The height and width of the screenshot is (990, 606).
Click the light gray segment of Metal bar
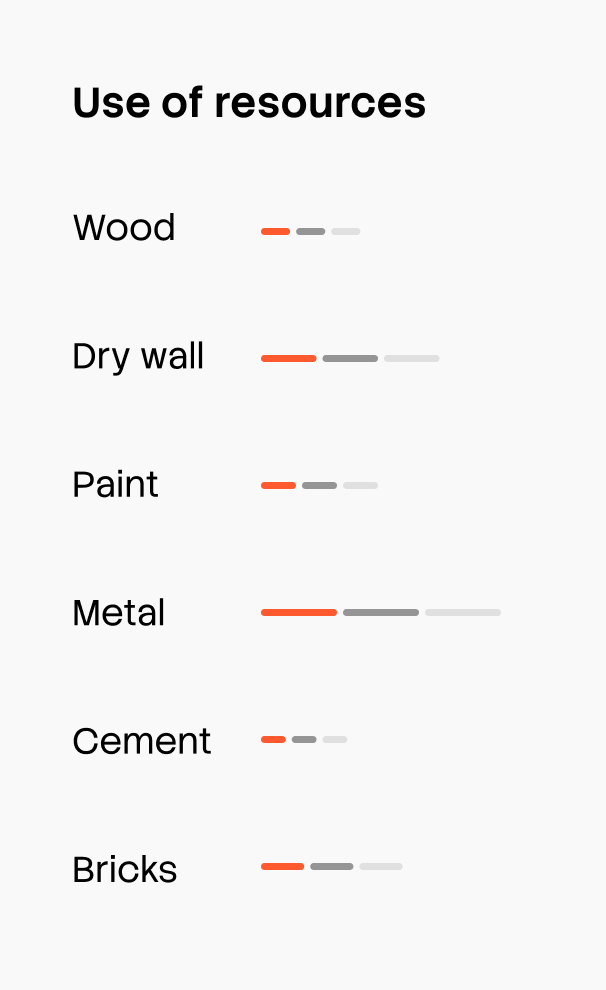[462, 612]
